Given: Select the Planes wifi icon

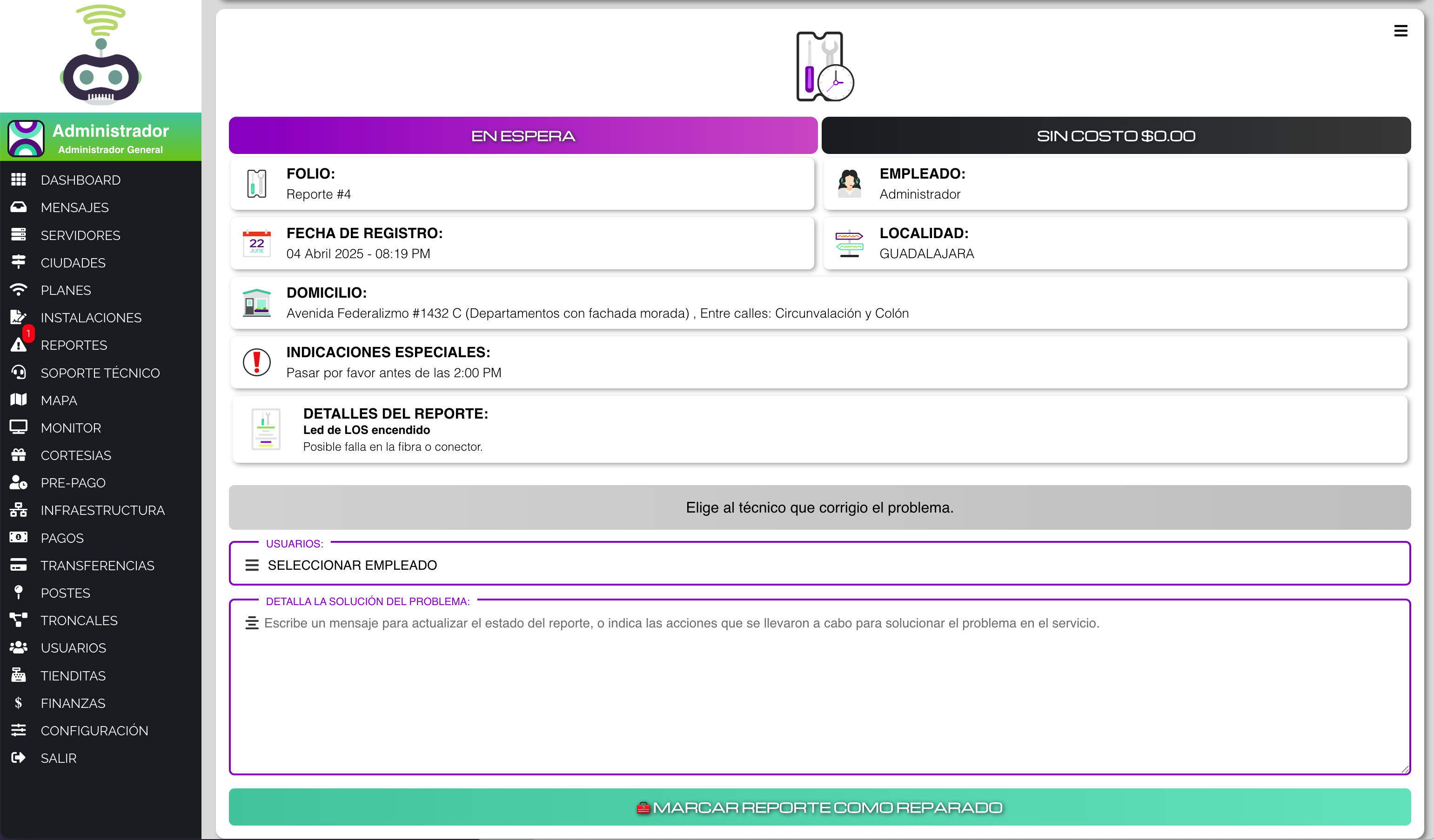Looking at the screenshot, I should tap(18, 289).
